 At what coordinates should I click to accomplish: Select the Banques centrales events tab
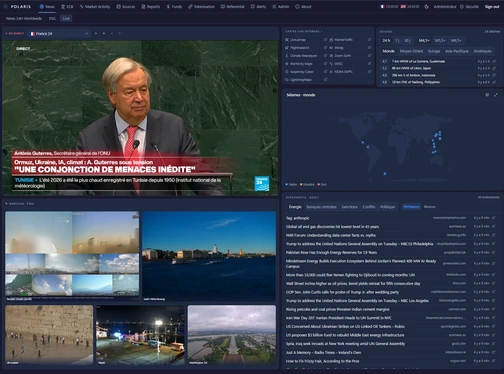point(321,207)
